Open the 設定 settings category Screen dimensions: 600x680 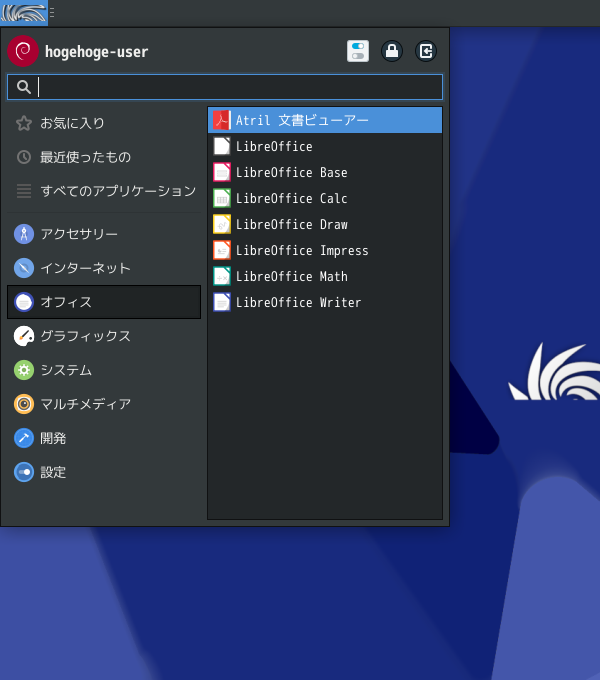point(104,472)
